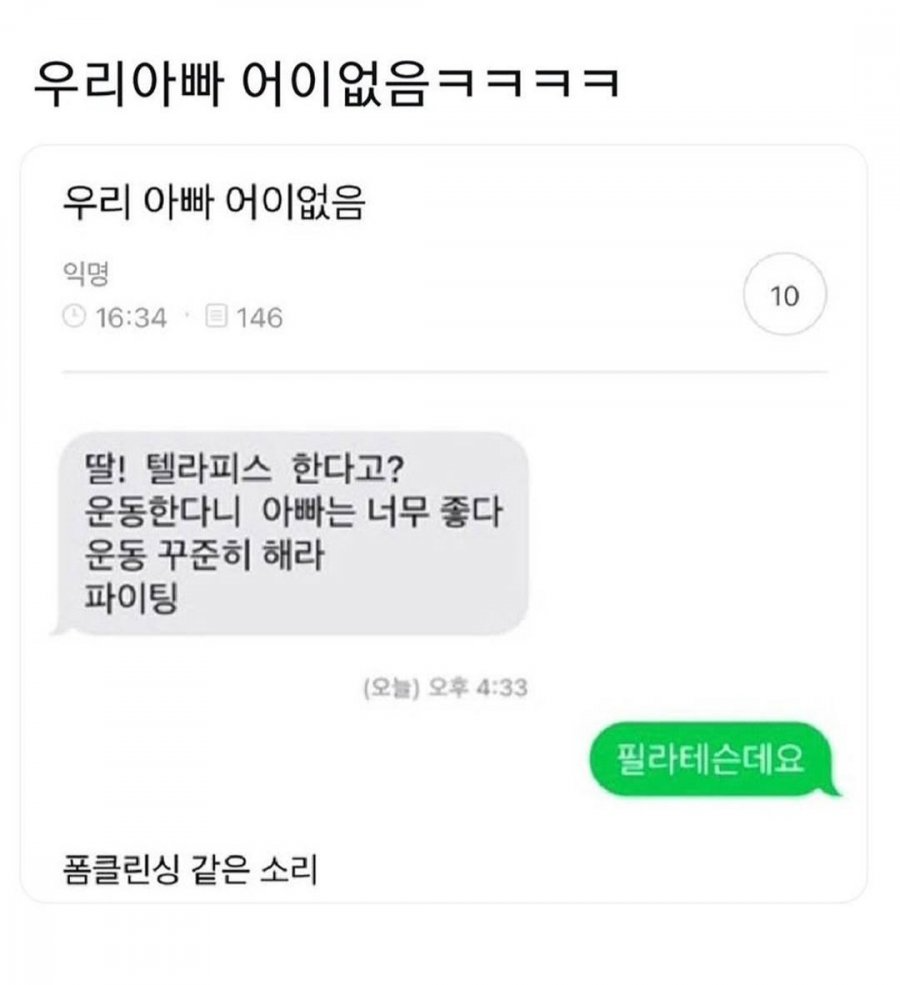The width and height of the screenshot is (900, 985).
Task: Click the view count icon beside 146
Action: click(216, 316)
